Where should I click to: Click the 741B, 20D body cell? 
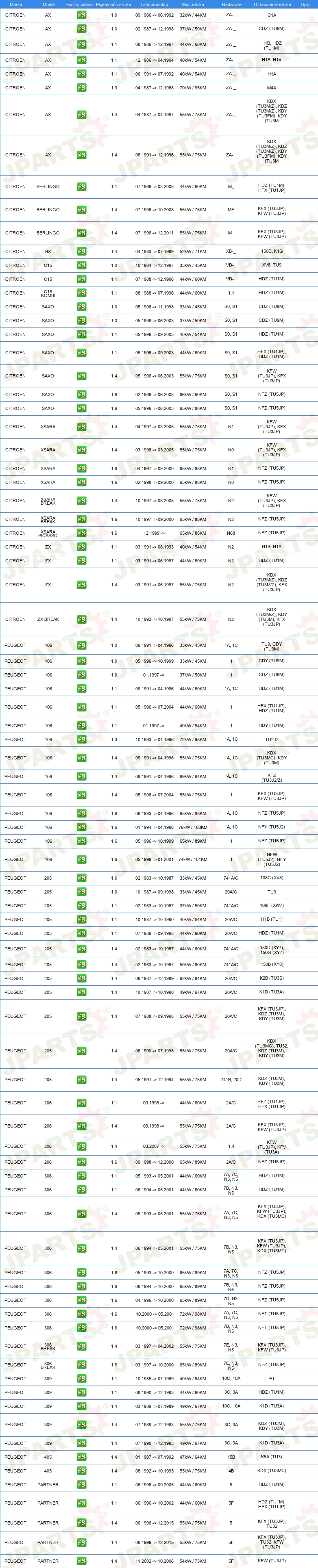231,1080
